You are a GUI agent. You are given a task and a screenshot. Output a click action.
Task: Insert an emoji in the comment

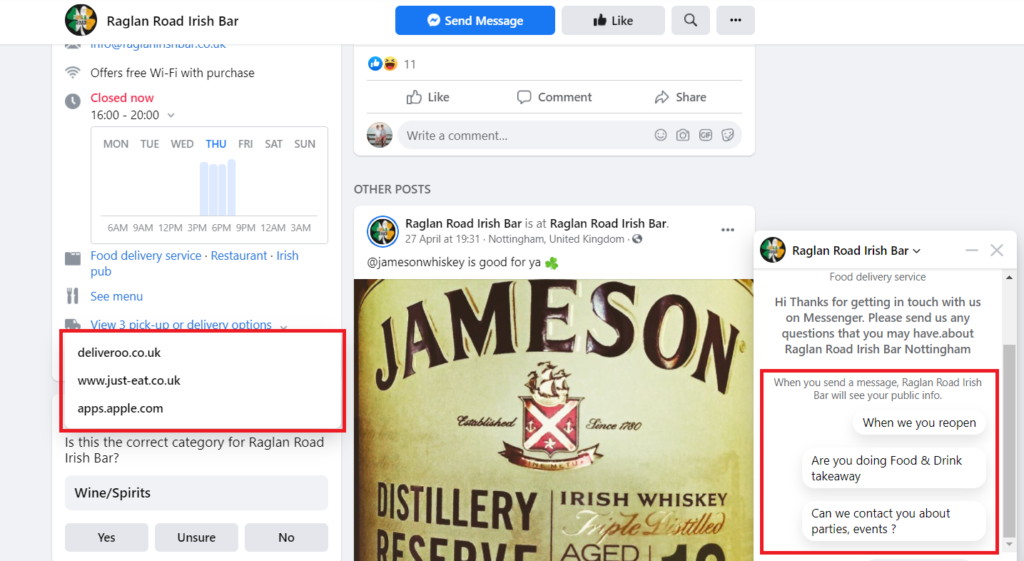tap(660, 135)
